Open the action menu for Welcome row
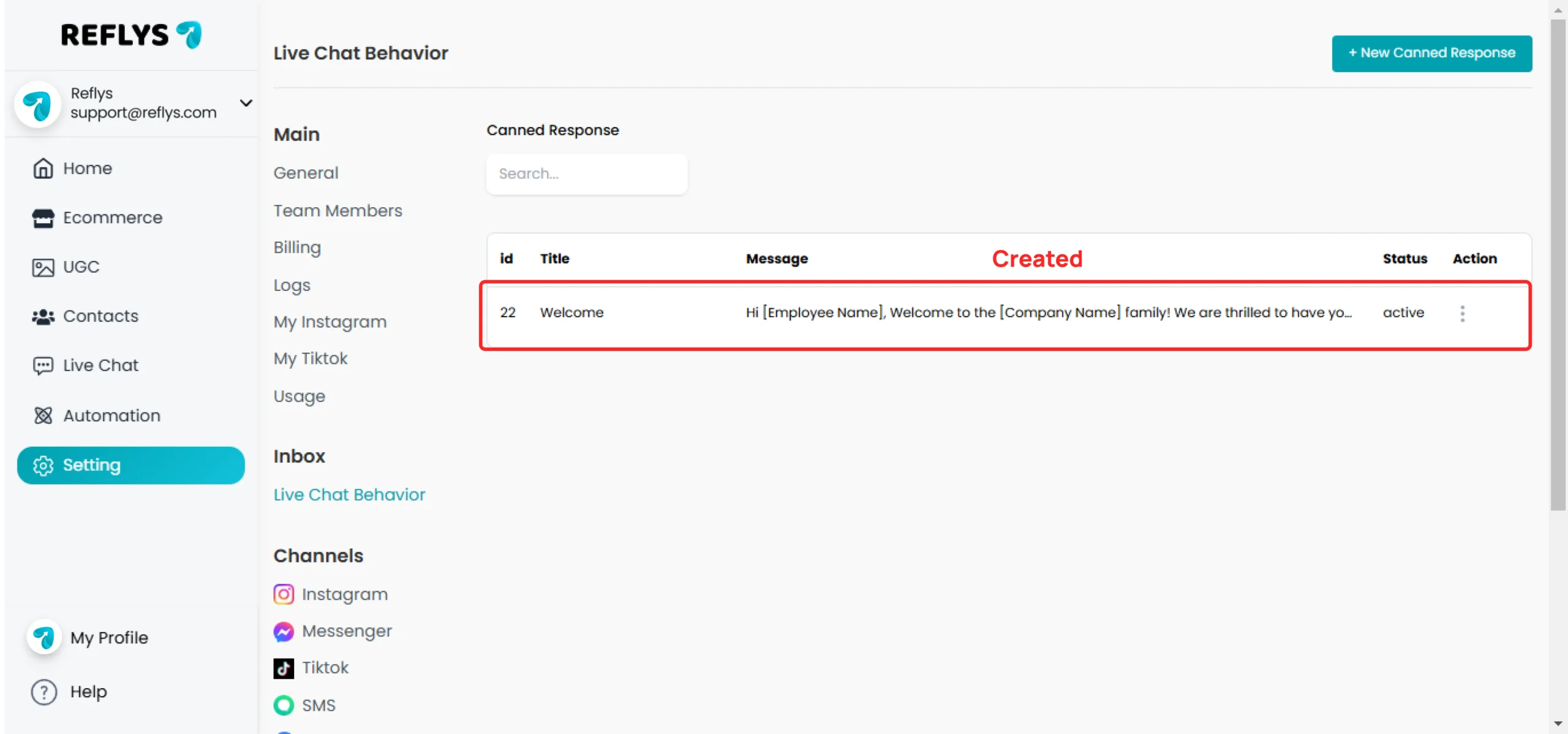The width and height of the screenshot is (1568, 734). [x=1463, y=314]
